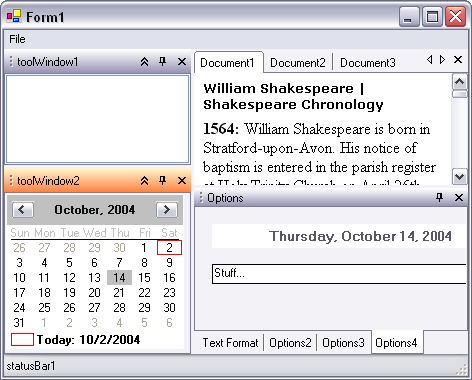The height and width of the screenshot is (380, 472).
Task: Open the File menu
Action: pos(17,39)
